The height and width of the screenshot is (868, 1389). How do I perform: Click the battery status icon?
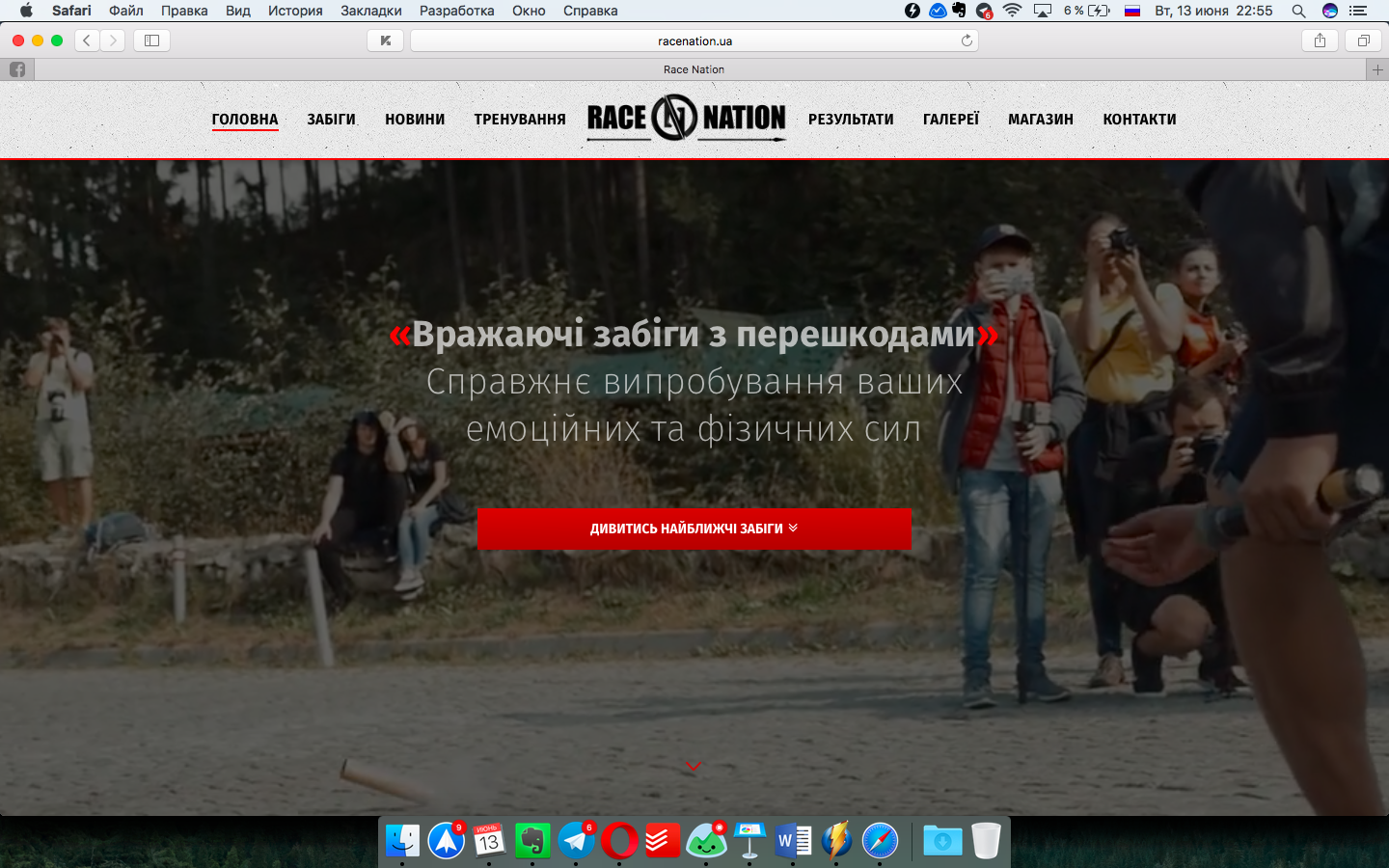pyautogui.click(x=1099, y=11)
